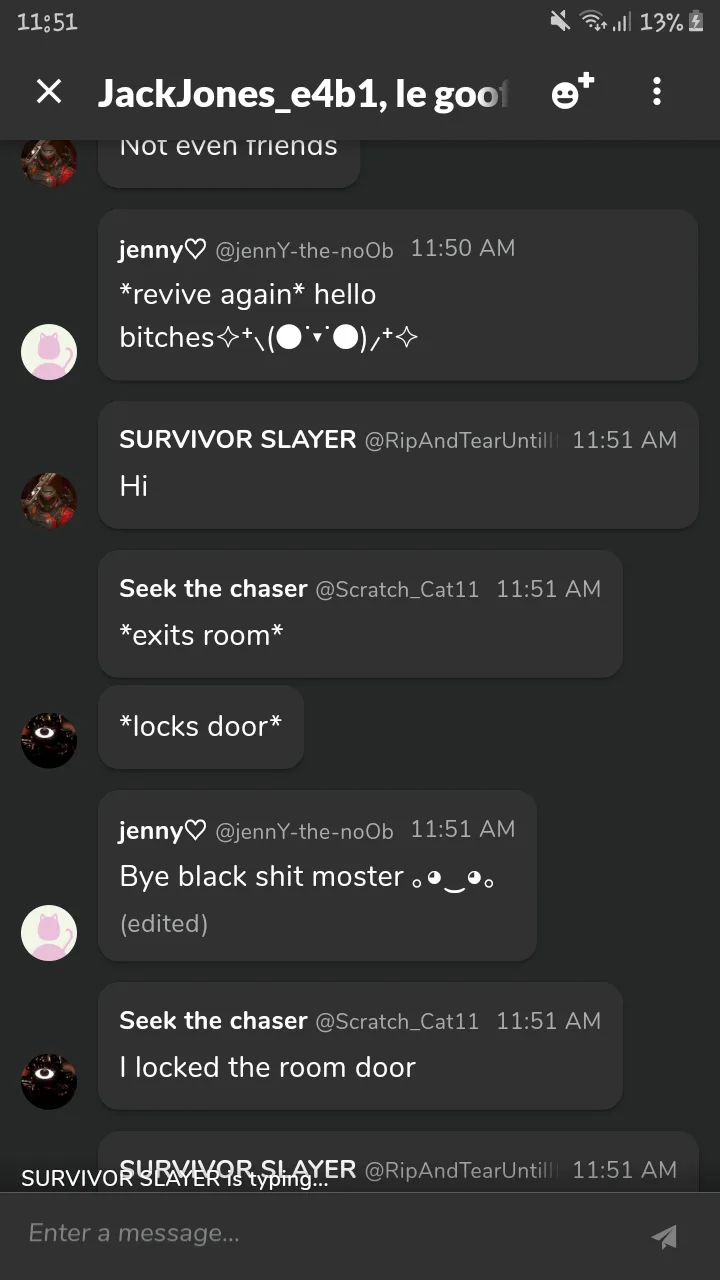
Task: Open Seek the chaser eye avatar by "locks door"
Action: (49, 740)
